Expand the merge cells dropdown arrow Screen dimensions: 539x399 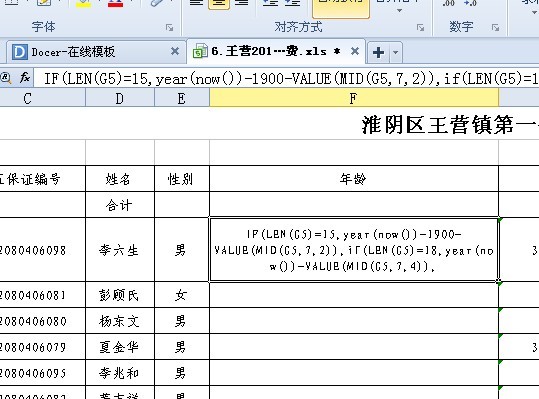click(x=399, y=11)
